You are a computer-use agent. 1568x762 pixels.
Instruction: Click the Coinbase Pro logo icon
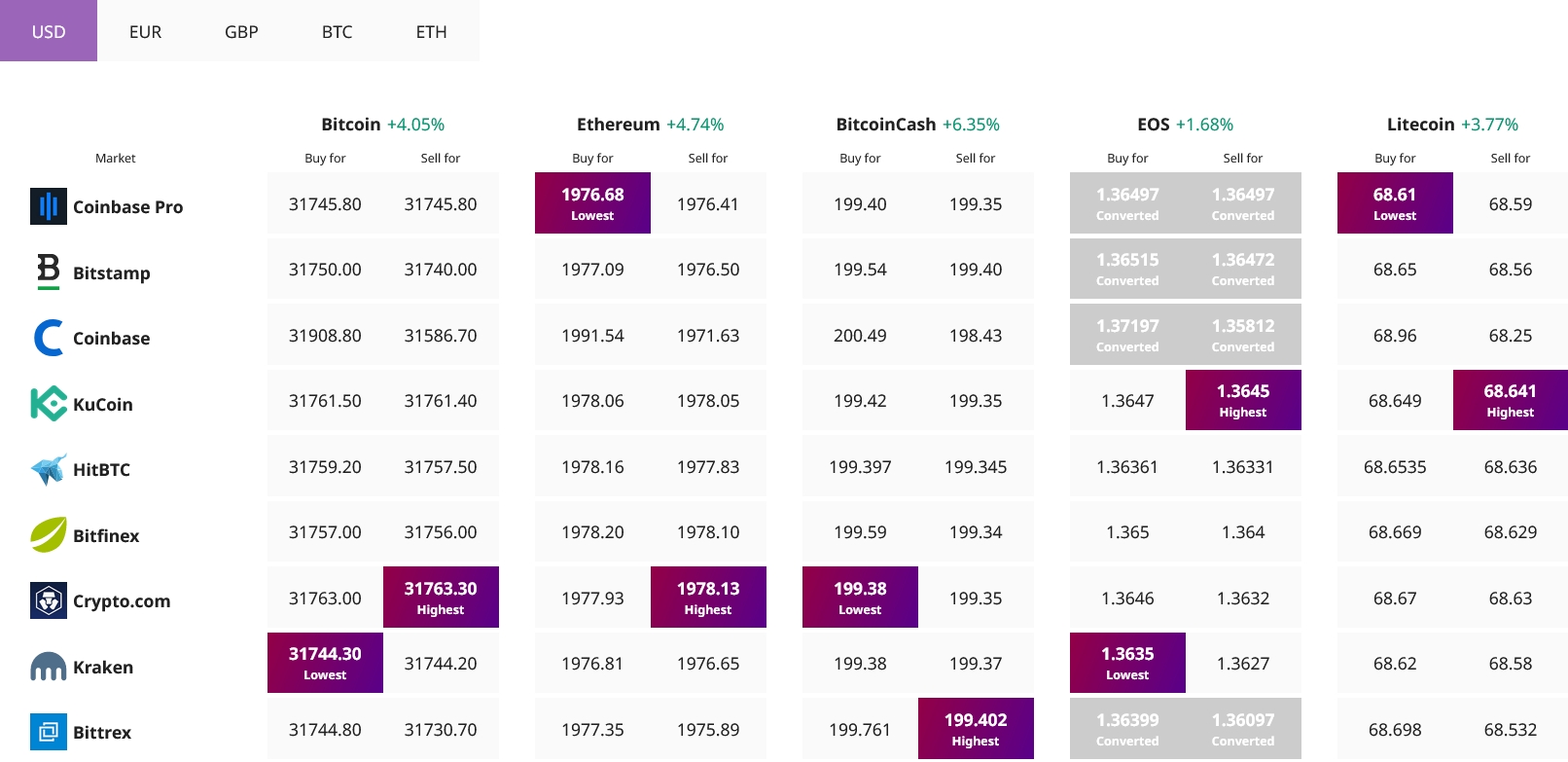[x=49, y=206]
